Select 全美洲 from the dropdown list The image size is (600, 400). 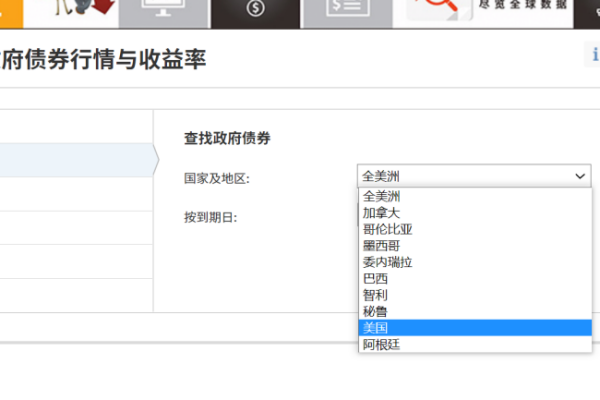coord(381,196)
